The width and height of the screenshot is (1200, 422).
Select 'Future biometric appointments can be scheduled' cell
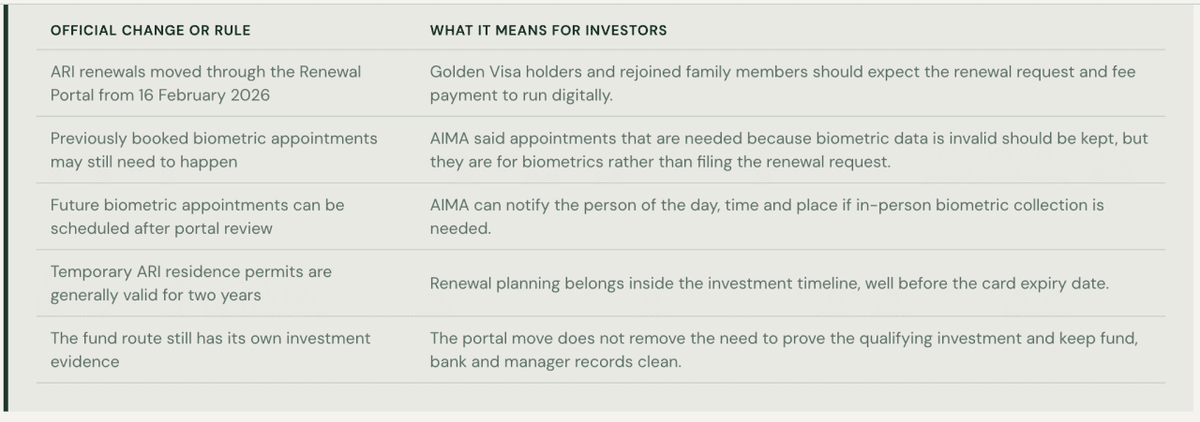pos(197,216)
